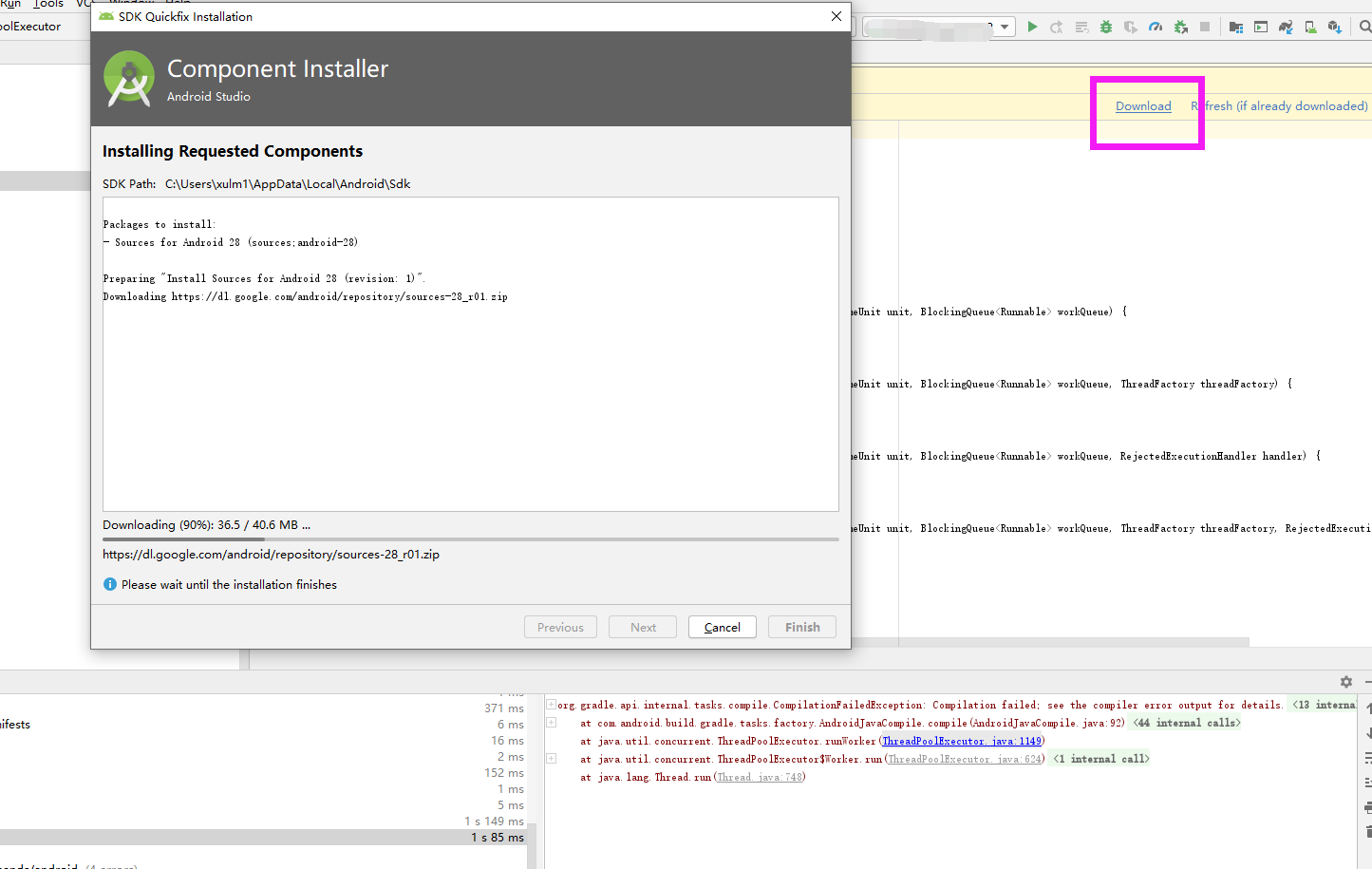This screenshot has height=869, width=1372.
Task: Select the 371 ms build row
Action: click(263, 708)
